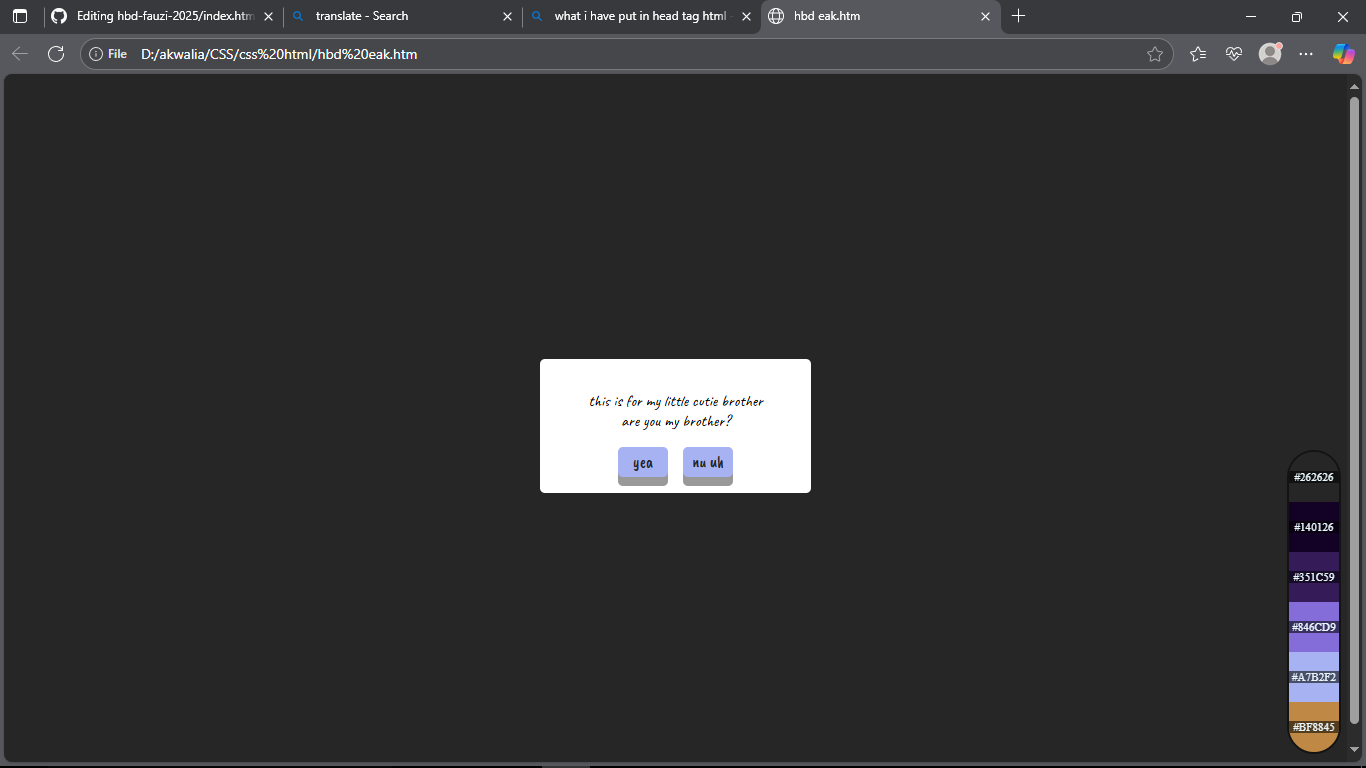Go back using the browser back arrow
This screenshot has width=1366, height=768.
[x=20, y=54]
